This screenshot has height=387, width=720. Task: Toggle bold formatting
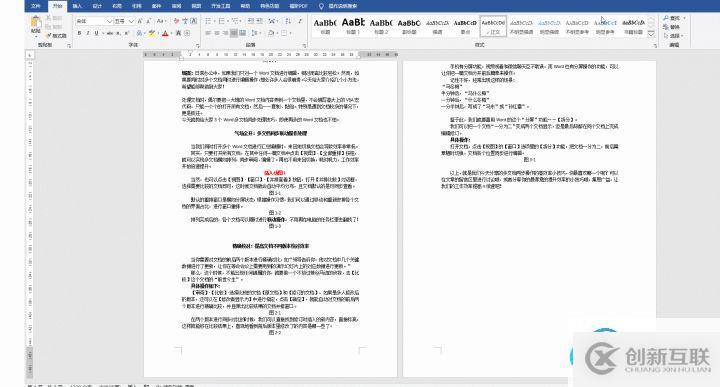point(79,34)
